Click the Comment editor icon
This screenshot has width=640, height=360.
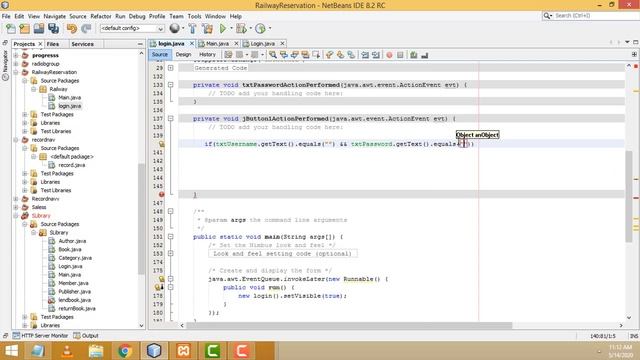point(413,55)
